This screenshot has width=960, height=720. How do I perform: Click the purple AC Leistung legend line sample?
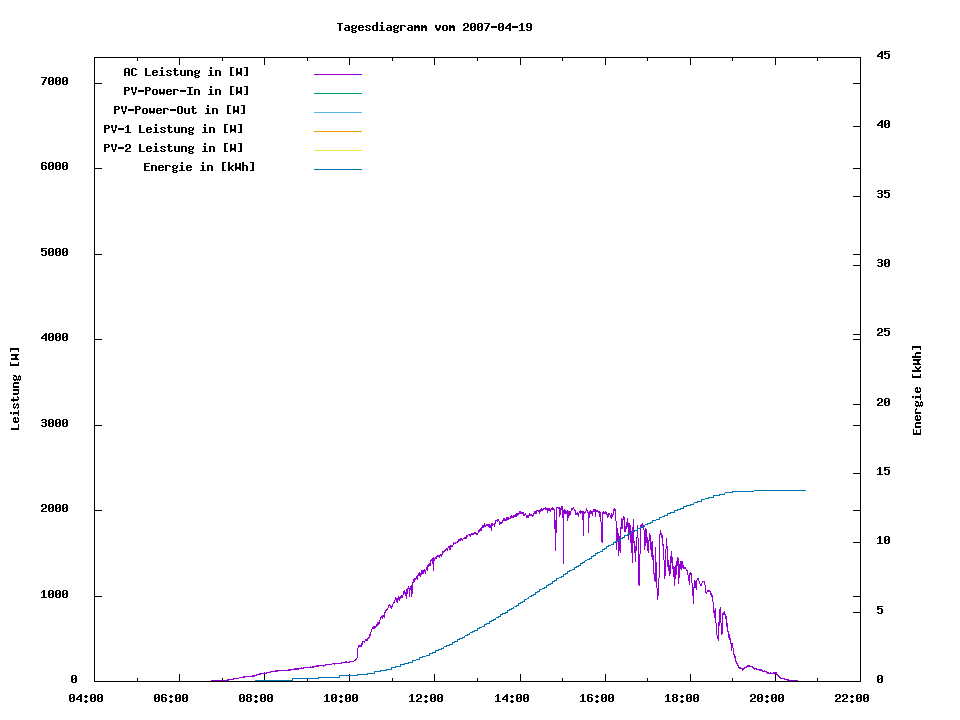(x=337, y=74)
